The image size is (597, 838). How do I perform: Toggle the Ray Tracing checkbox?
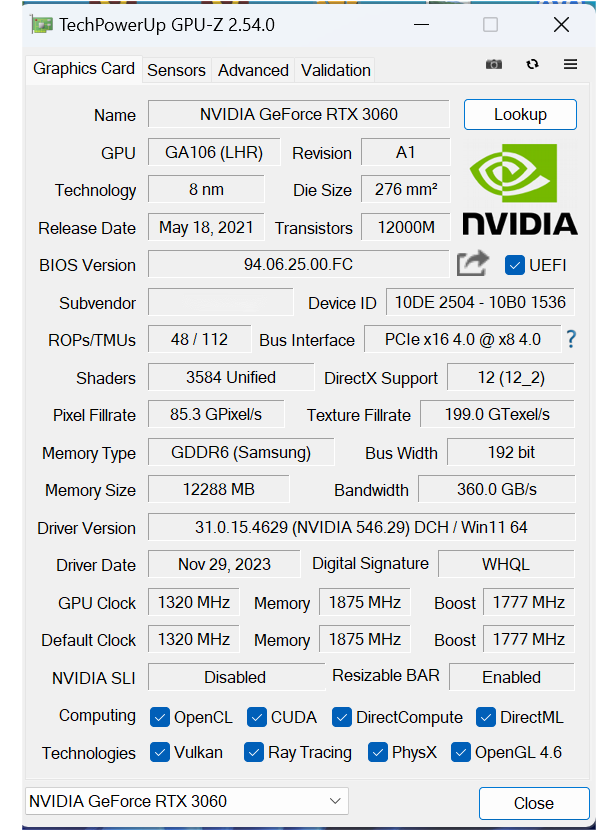[254, 752]
